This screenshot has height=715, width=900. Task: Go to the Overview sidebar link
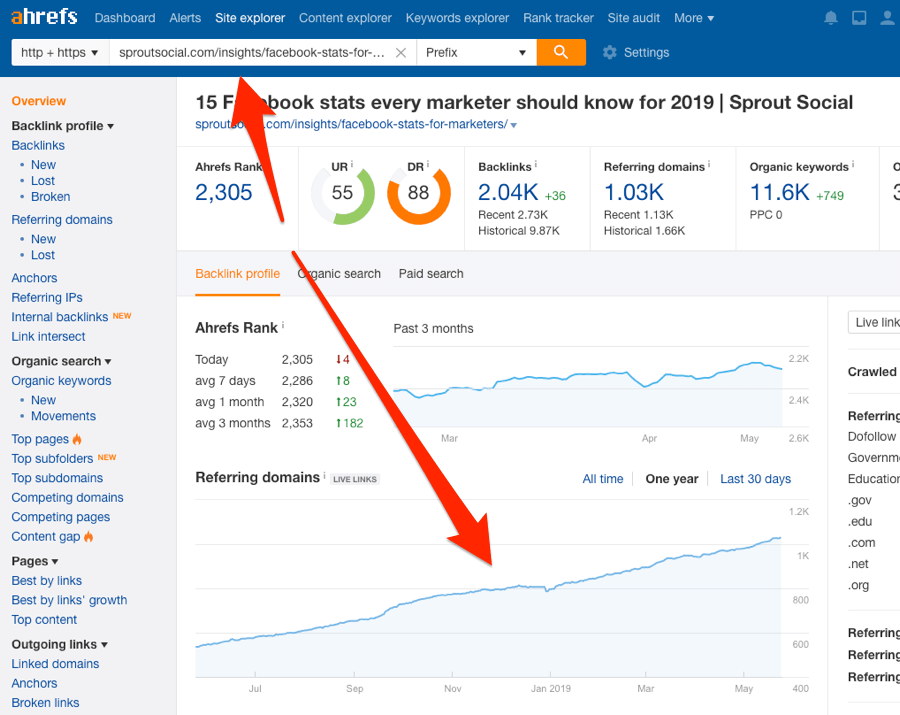[x=38, y=101]
